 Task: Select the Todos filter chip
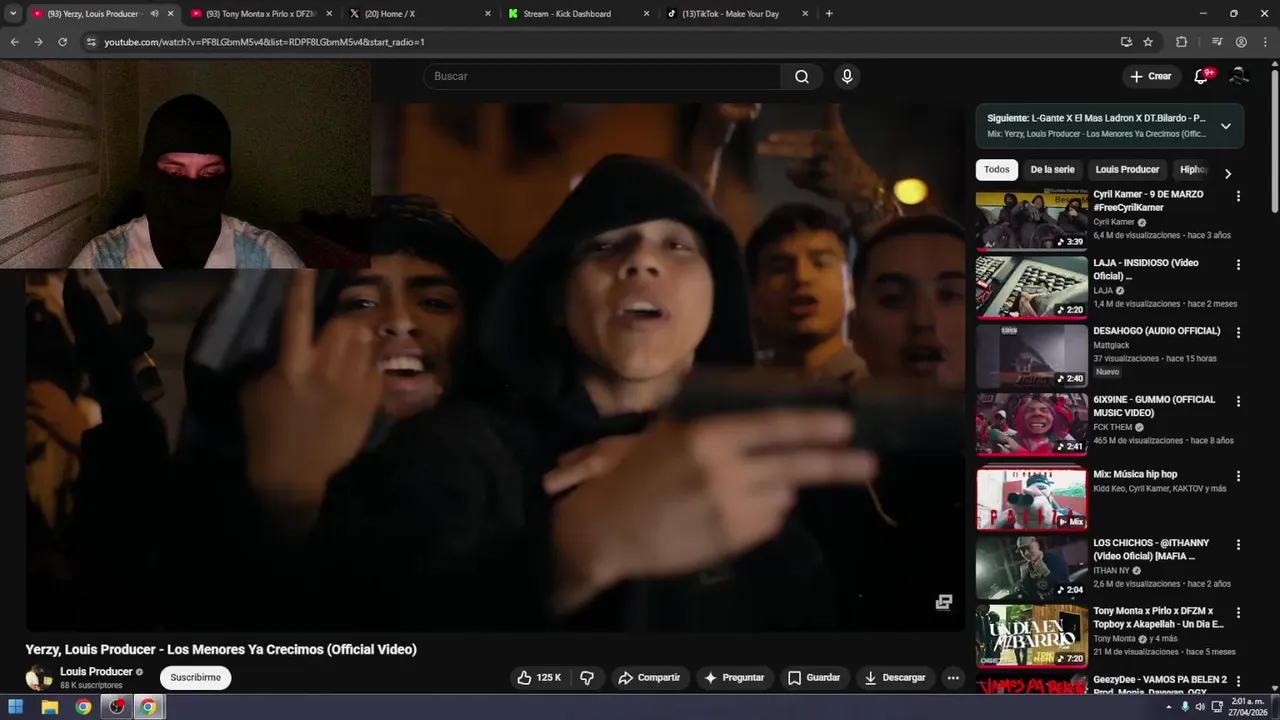[997, 170]
